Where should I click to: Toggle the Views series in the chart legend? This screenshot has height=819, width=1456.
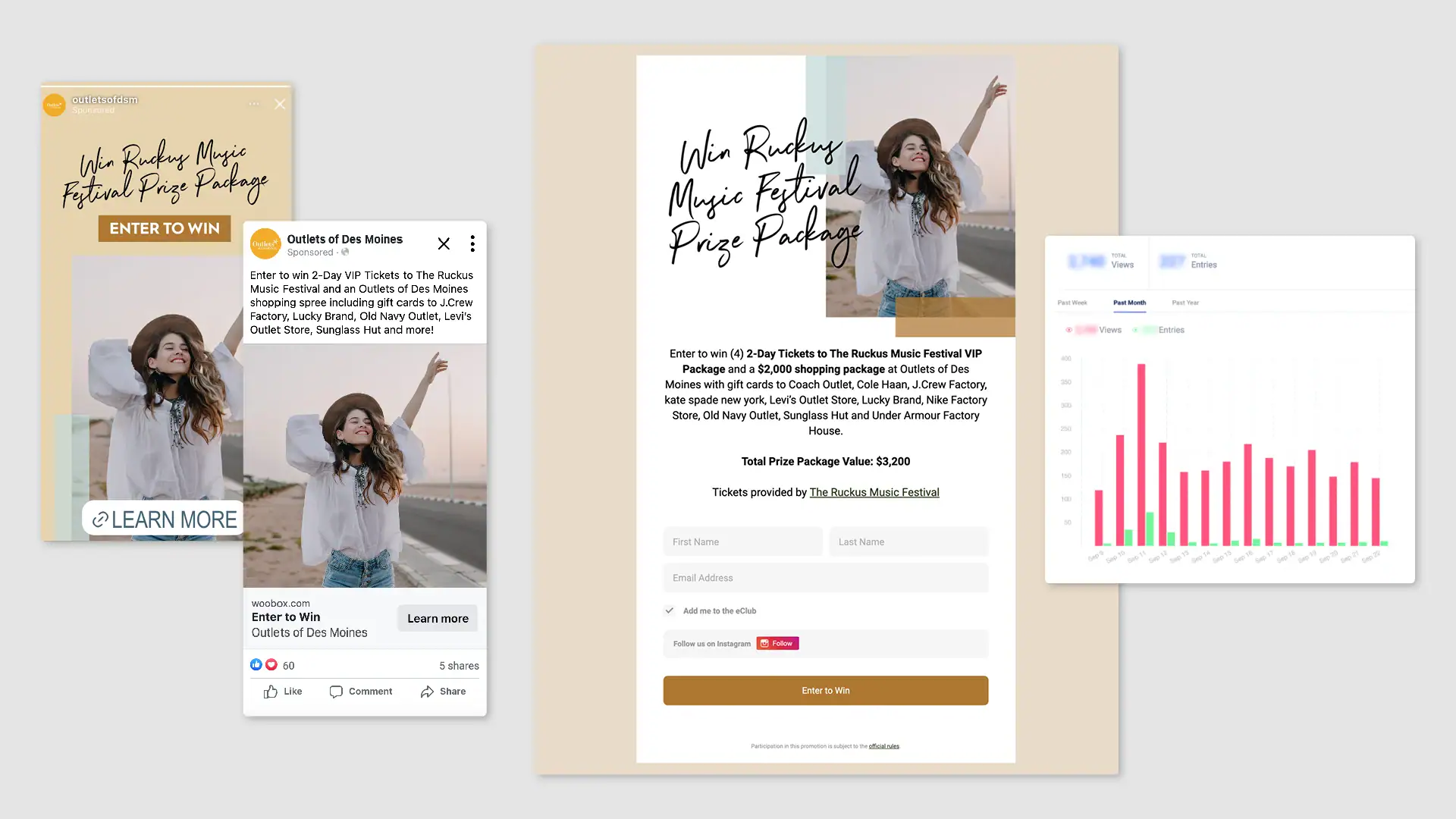pyautogui.click(x=1093, y=330)
